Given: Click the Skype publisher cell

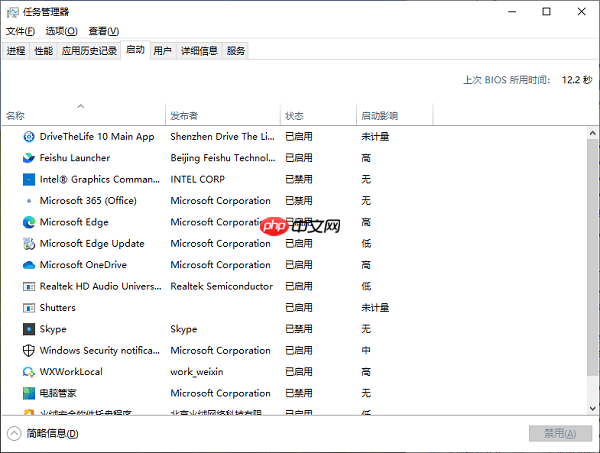Looking at the screenshot, I should [x=184, y=329].
